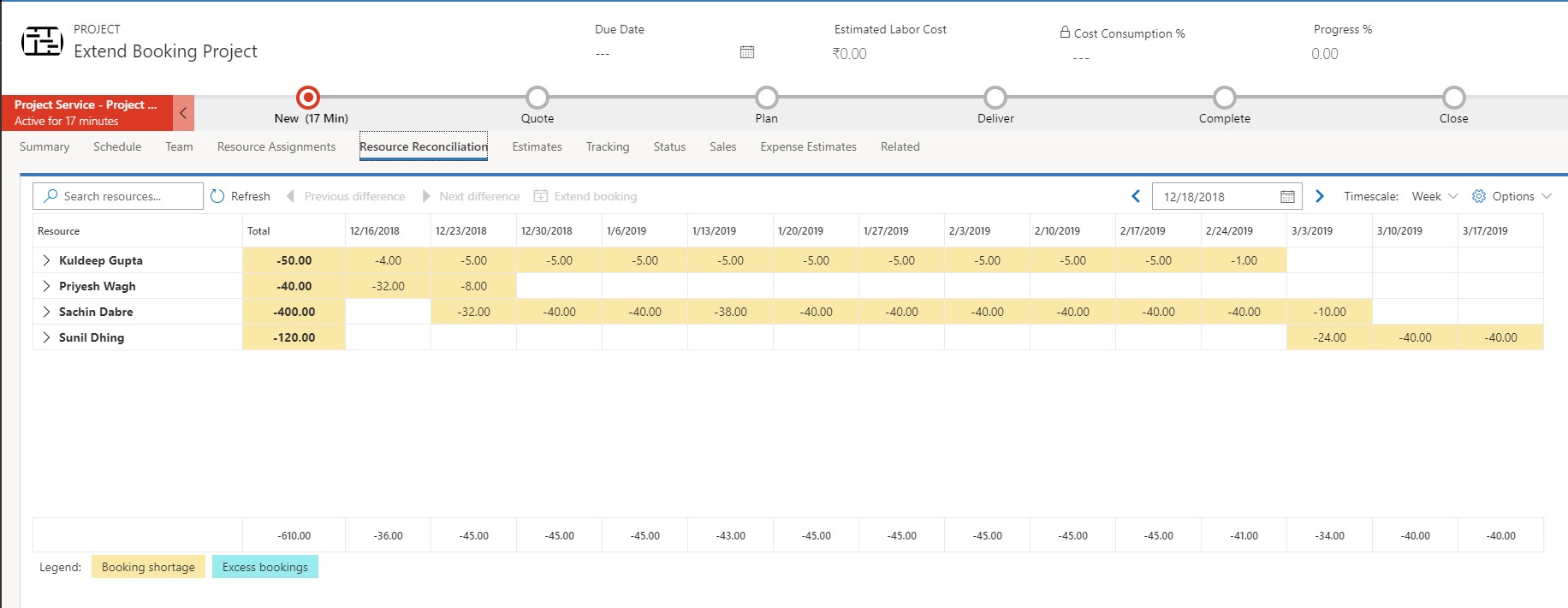Open the Due Date calendar picker icon
Image resolution: width=1568 pixels, height=608 pixels.
(747, 52)
